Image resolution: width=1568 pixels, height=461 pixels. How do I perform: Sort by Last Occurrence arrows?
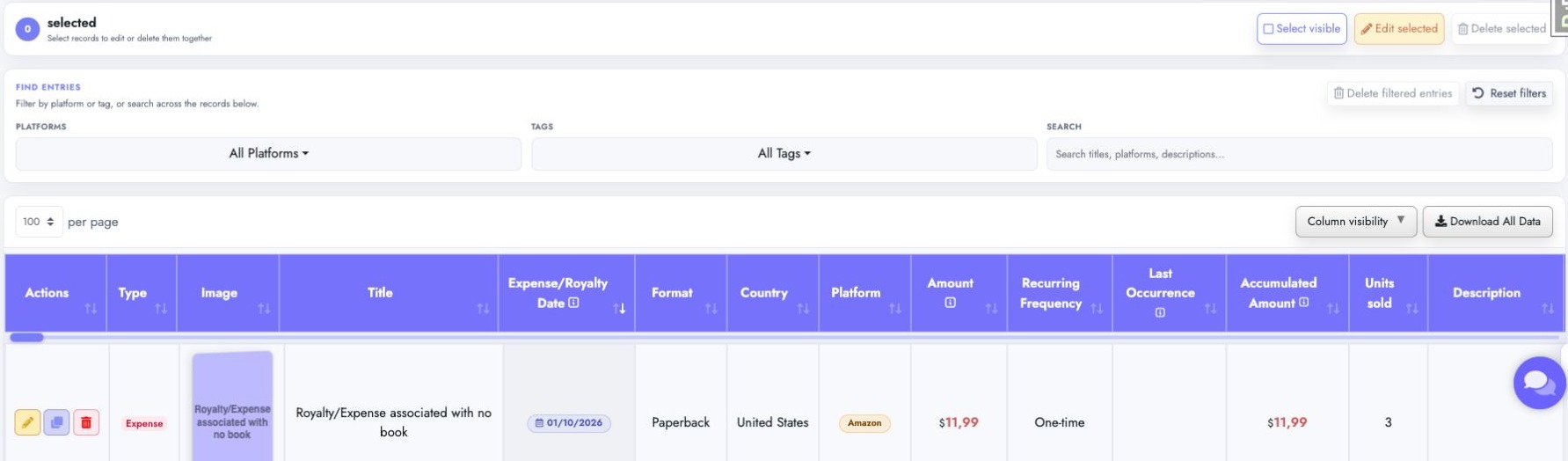[x=1210, y=309]
